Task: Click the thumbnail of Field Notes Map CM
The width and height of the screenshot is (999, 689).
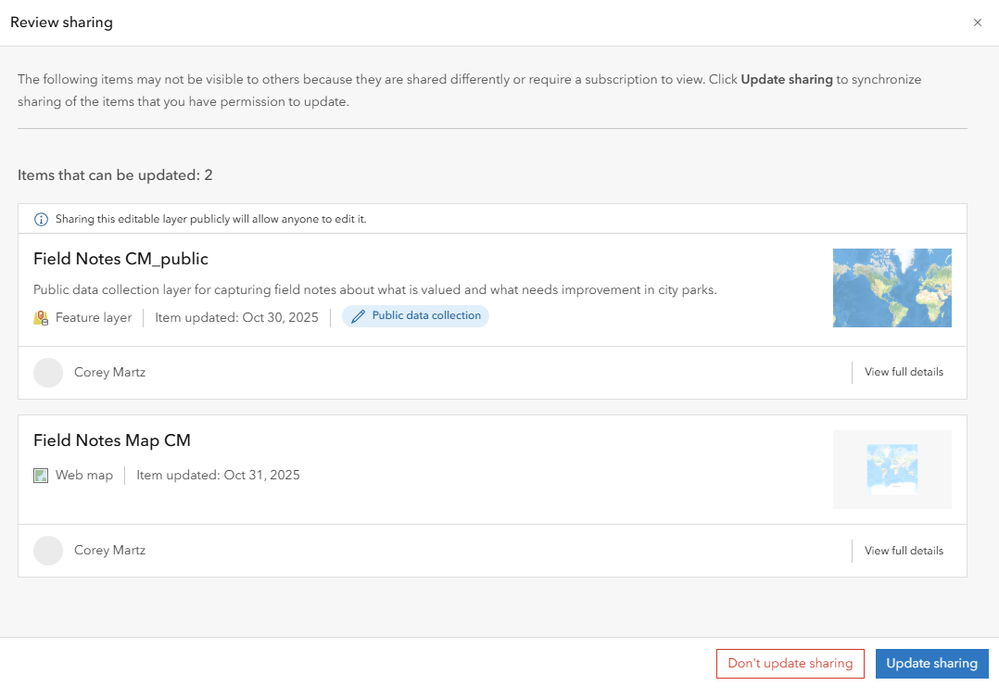Action: click(892, 469)
